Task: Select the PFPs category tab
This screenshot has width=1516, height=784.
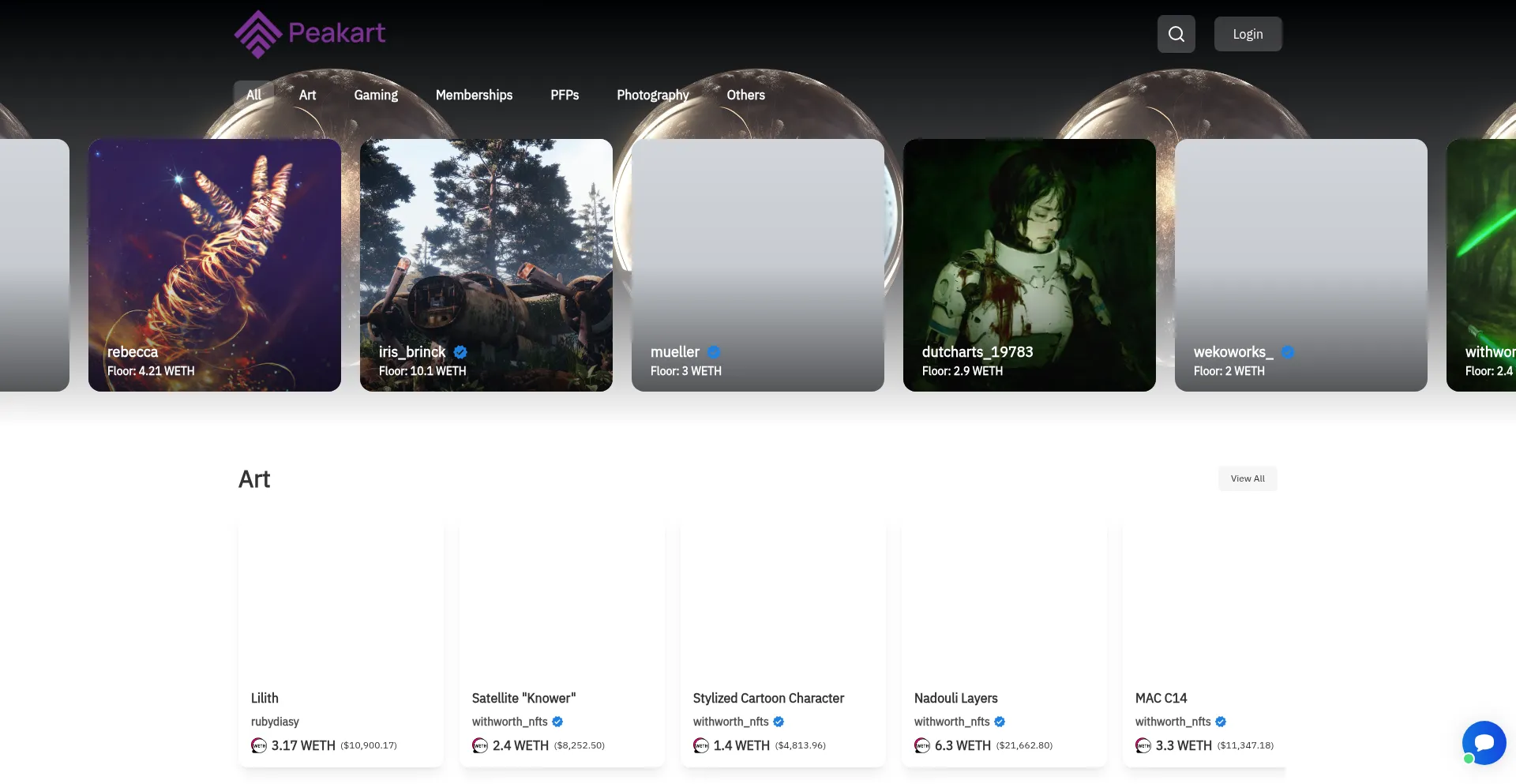Action: tap(565, 95)
